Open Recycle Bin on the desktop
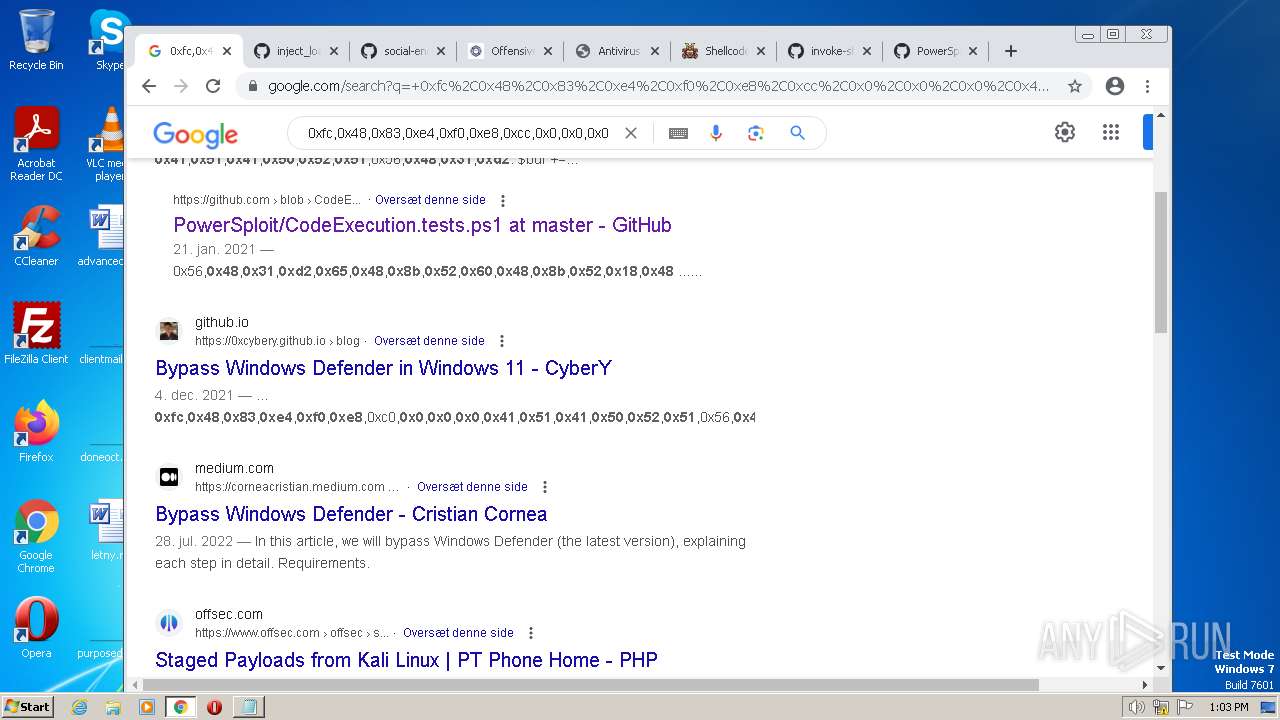Image resolution: width=1280 pixels, height=720 pixels. click(x=36, y=40)
